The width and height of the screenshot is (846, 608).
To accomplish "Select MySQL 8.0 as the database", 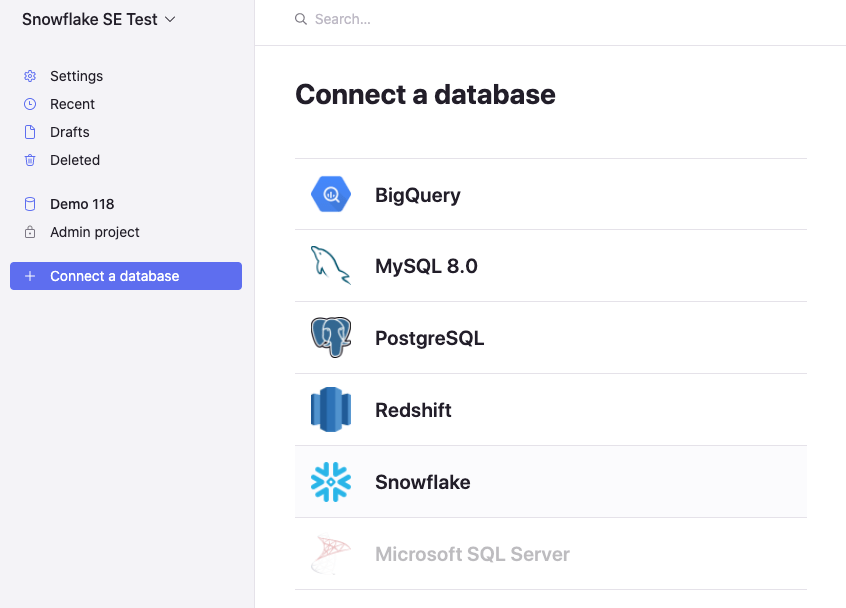I will (426, 266).
